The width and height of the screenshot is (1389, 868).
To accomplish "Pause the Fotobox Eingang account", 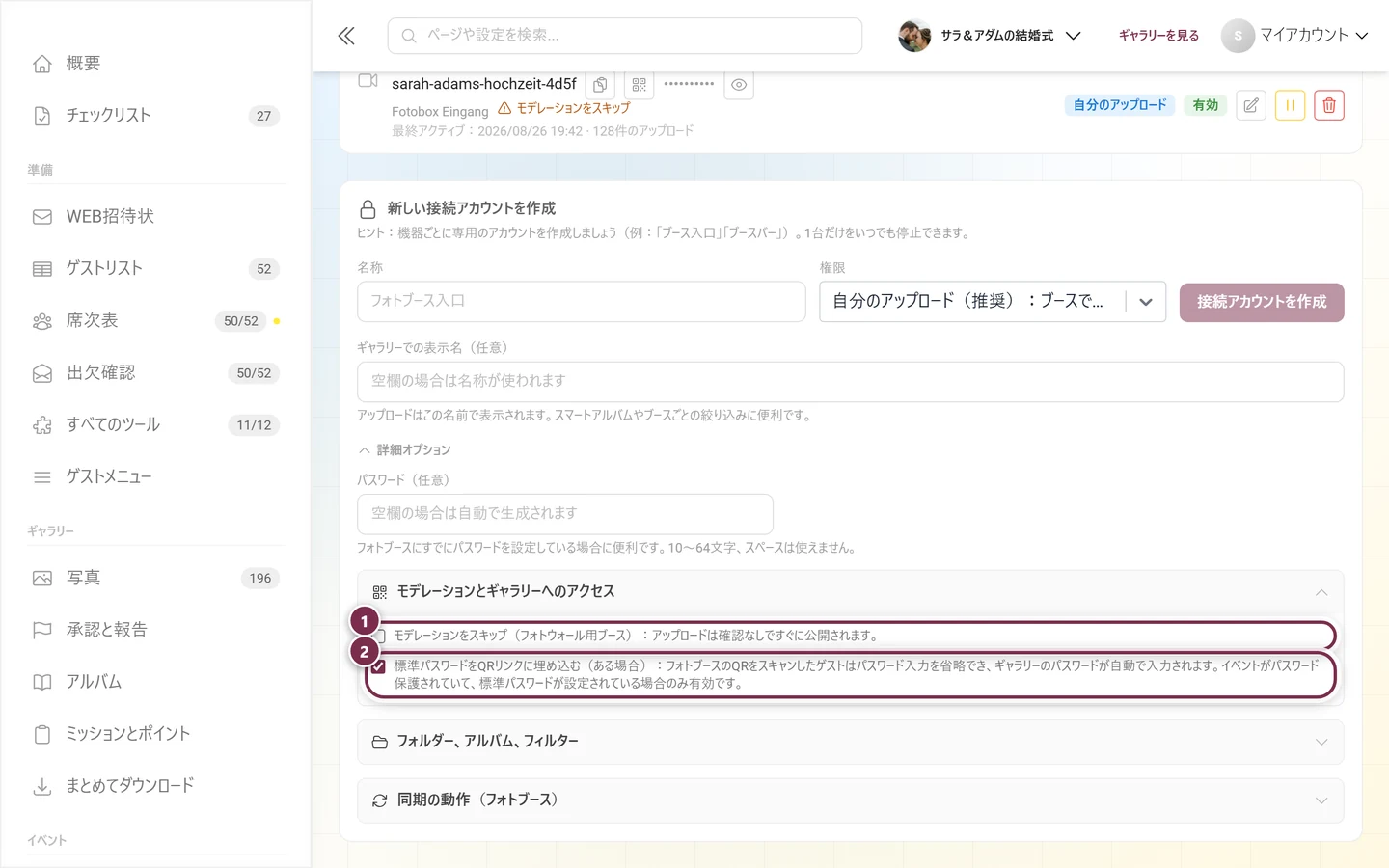I will click(x=1290, y=105).
